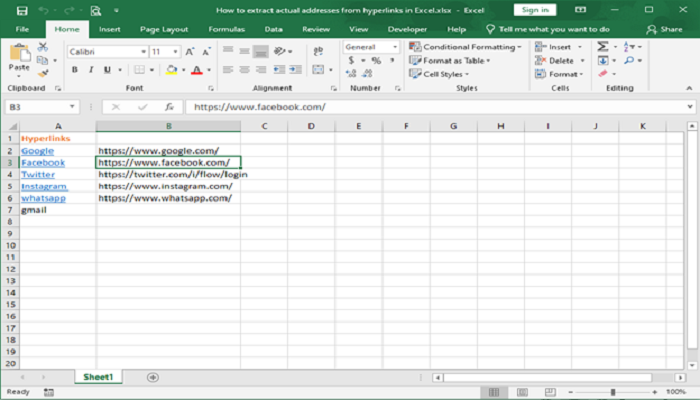Toggle Italic formatting
Screen dimensions: 700x400
pyautogui.click(x=91, y=70)
